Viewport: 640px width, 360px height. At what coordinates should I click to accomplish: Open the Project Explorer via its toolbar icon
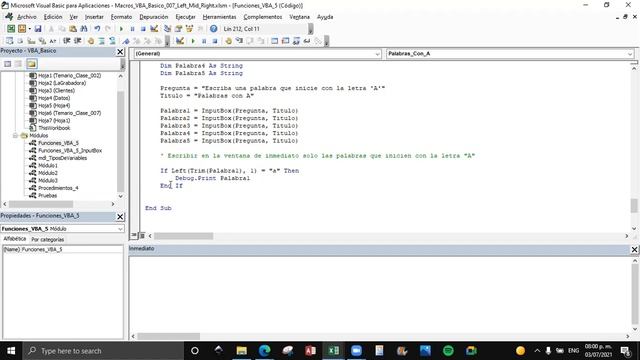tap(167, 29)
